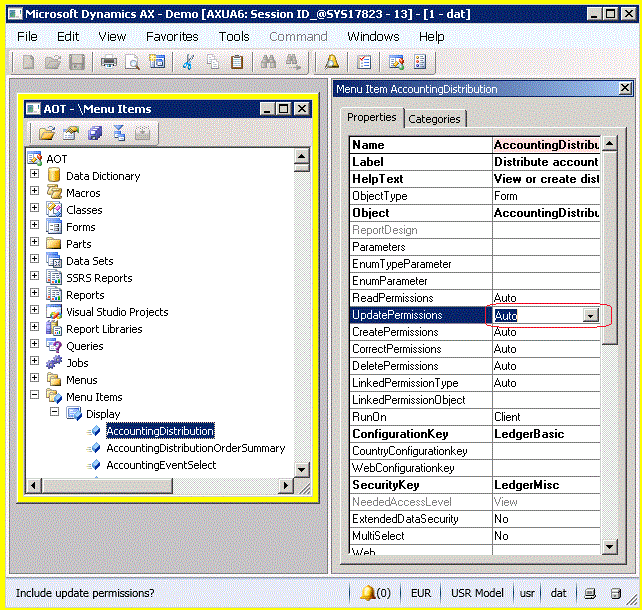
Task: Click the AOT properties icon in AOT toolbar
Action: click(71, 133)
